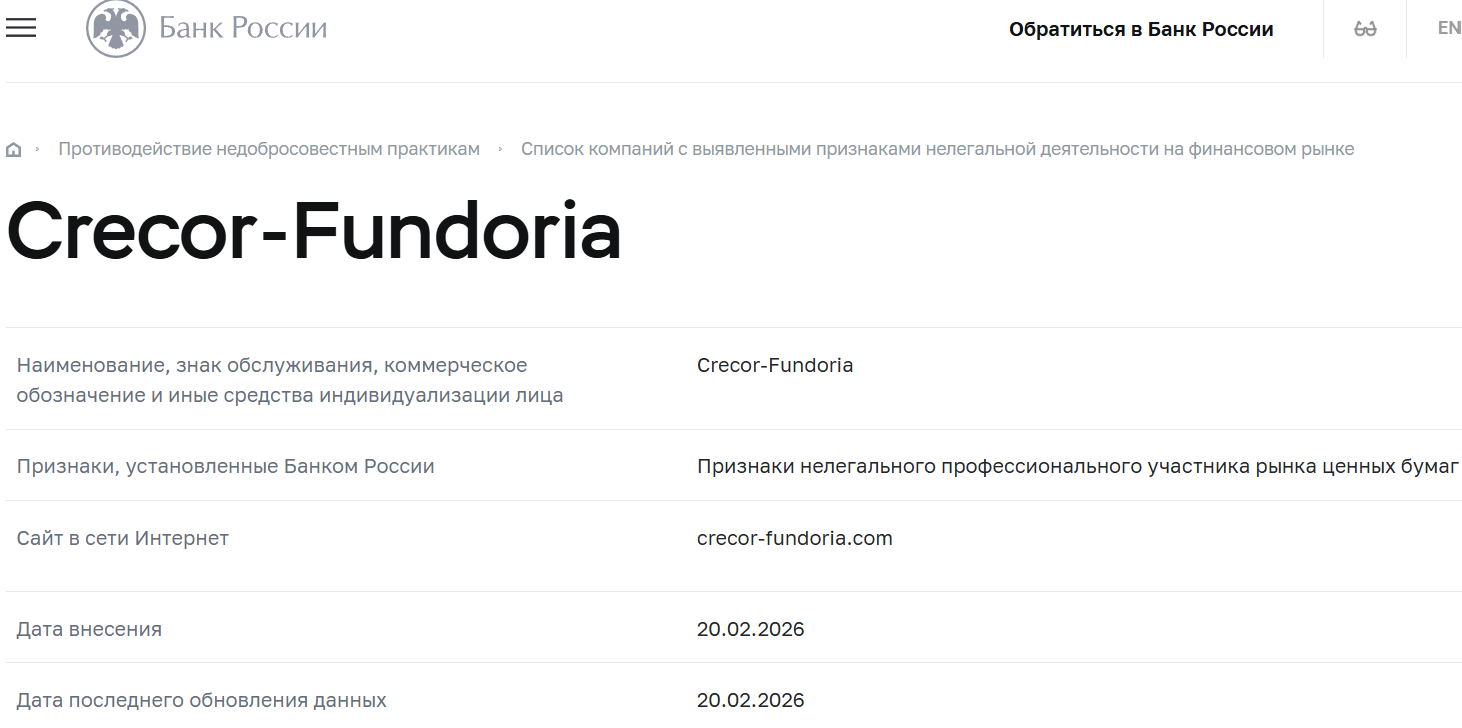Open accessibility version via glasses icon
This screenshot has width=1462, height=728.
click(1363, 27)
